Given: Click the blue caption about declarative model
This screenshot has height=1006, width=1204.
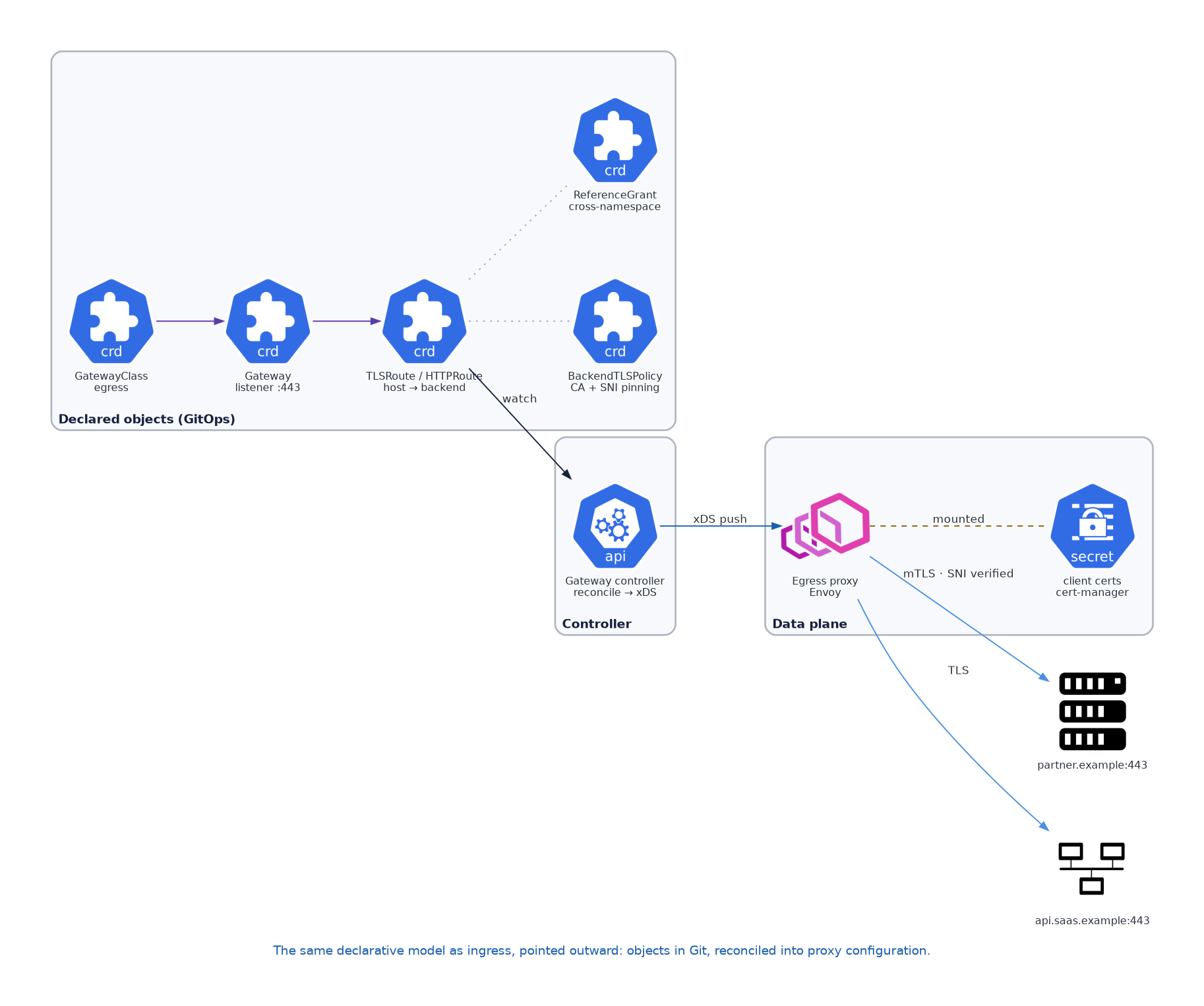Looking at the screenshot, I should coord(601,951).
